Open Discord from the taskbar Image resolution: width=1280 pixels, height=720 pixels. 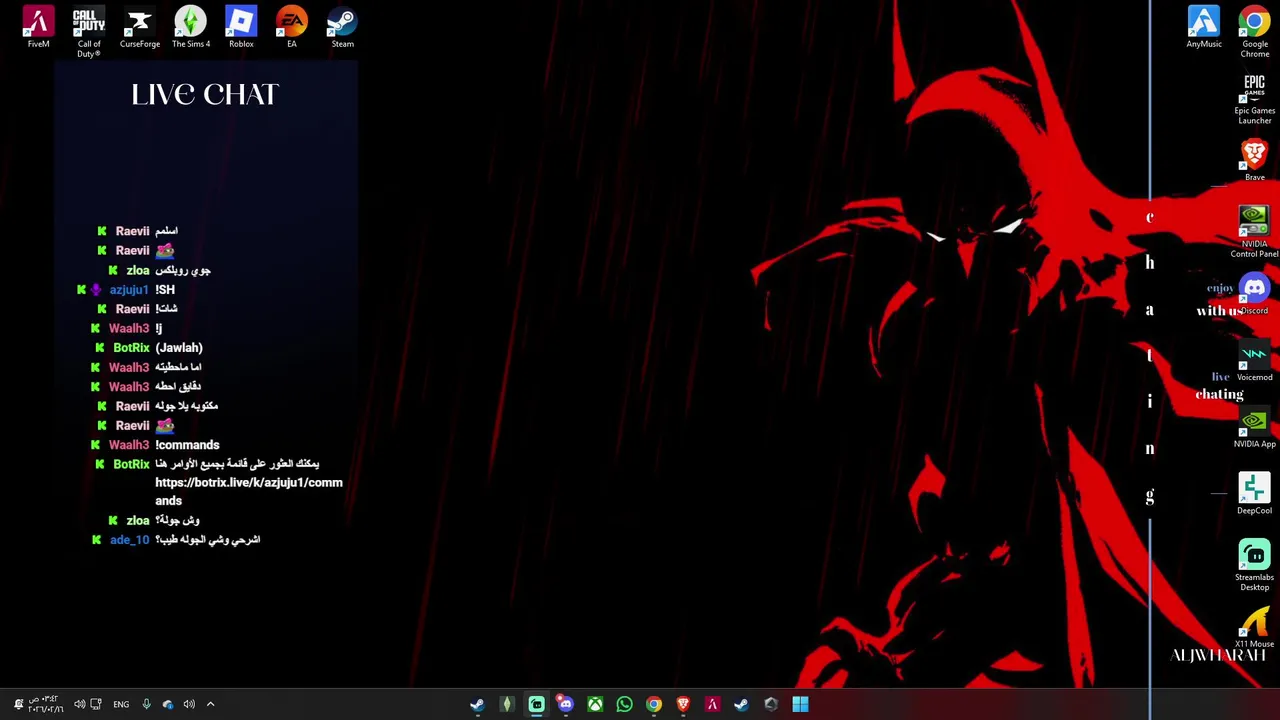[x=565, y=704]
